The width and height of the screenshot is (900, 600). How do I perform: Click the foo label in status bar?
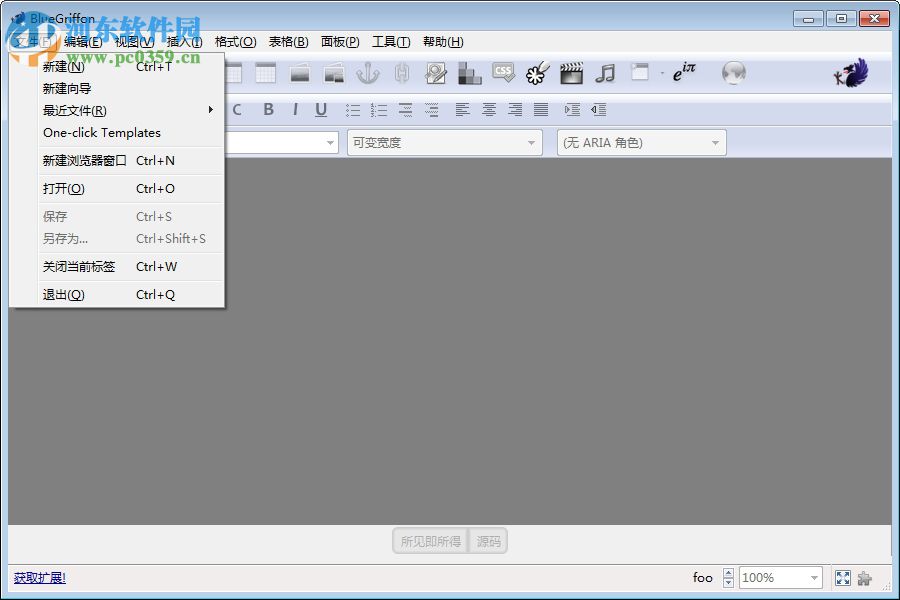pos(703,578)
